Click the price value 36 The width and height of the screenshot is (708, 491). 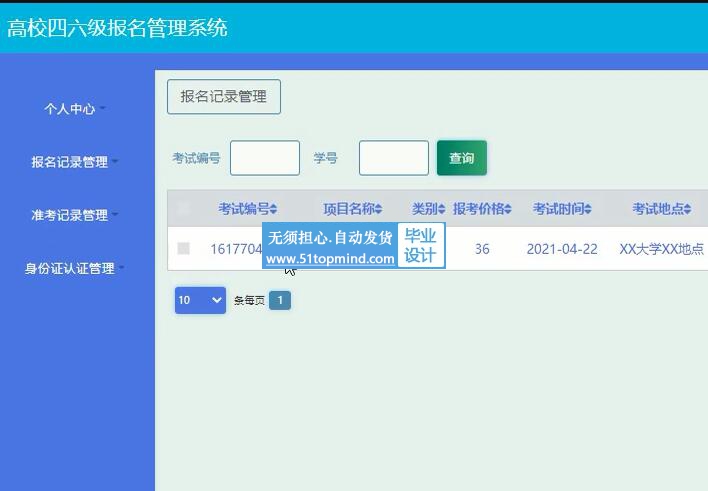pos(482,249)
